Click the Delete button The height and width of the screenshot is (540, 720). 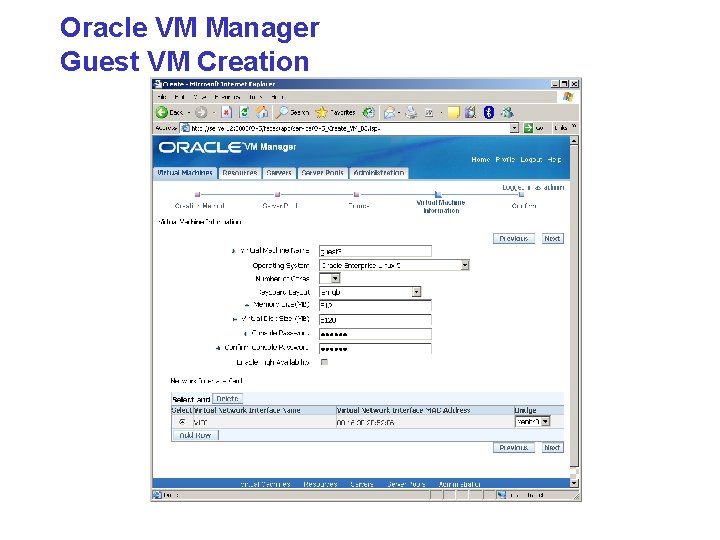point(227,399)
